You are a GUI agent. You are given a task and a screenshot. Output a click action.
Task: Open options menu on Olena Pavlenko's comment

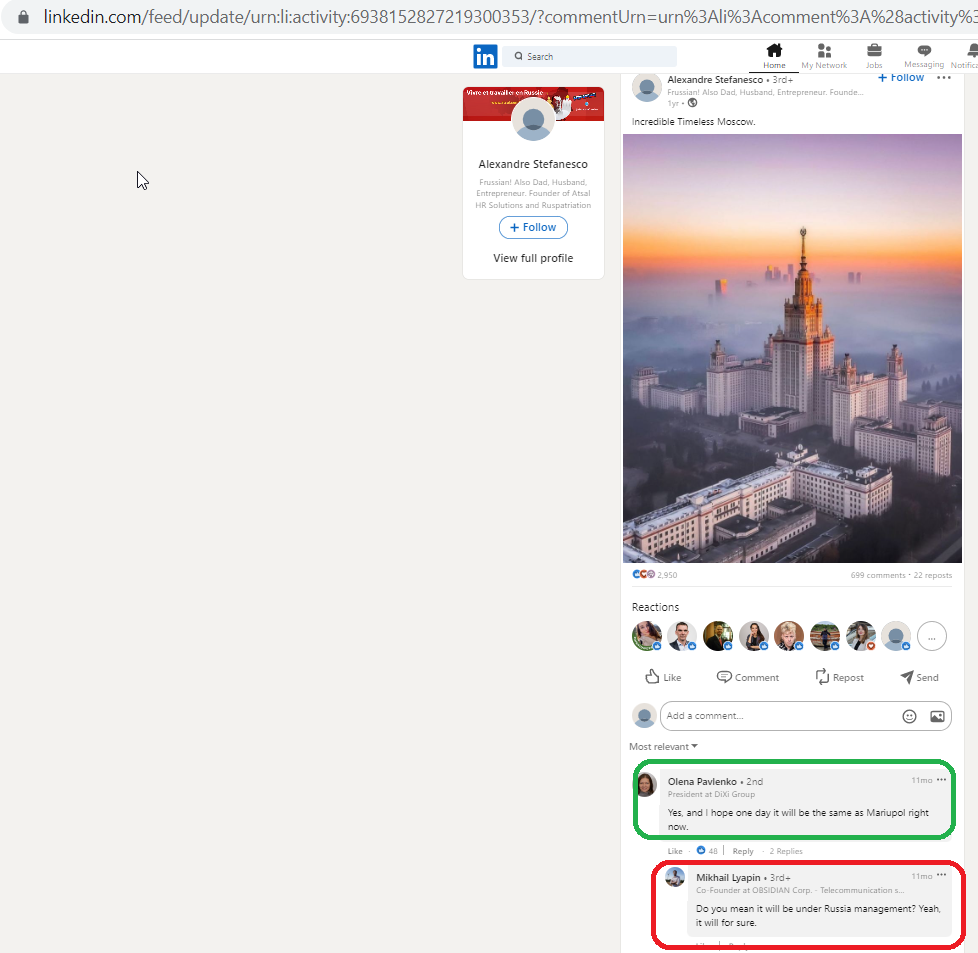941,780
